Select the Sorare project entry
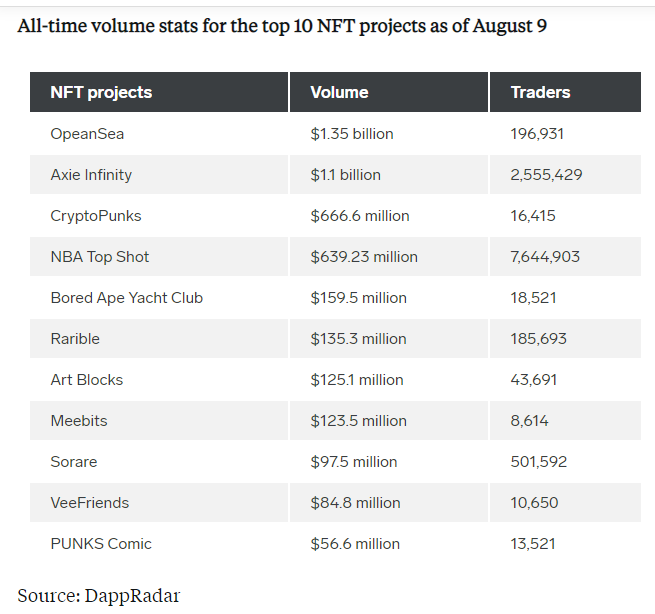The width and height of the screenshot is (655, 614). tap(74, 461)
